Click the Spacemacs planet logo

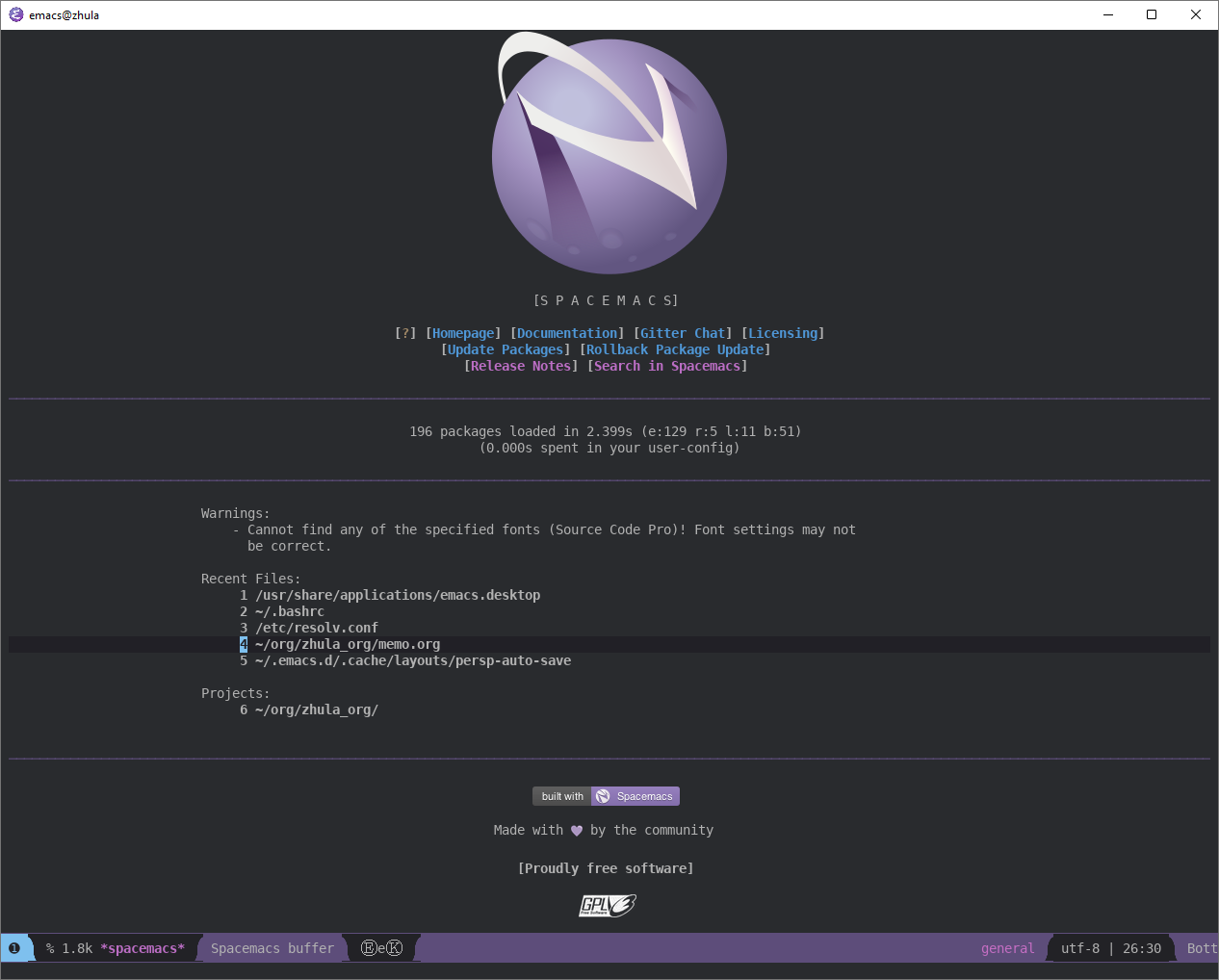pos(609,154)
